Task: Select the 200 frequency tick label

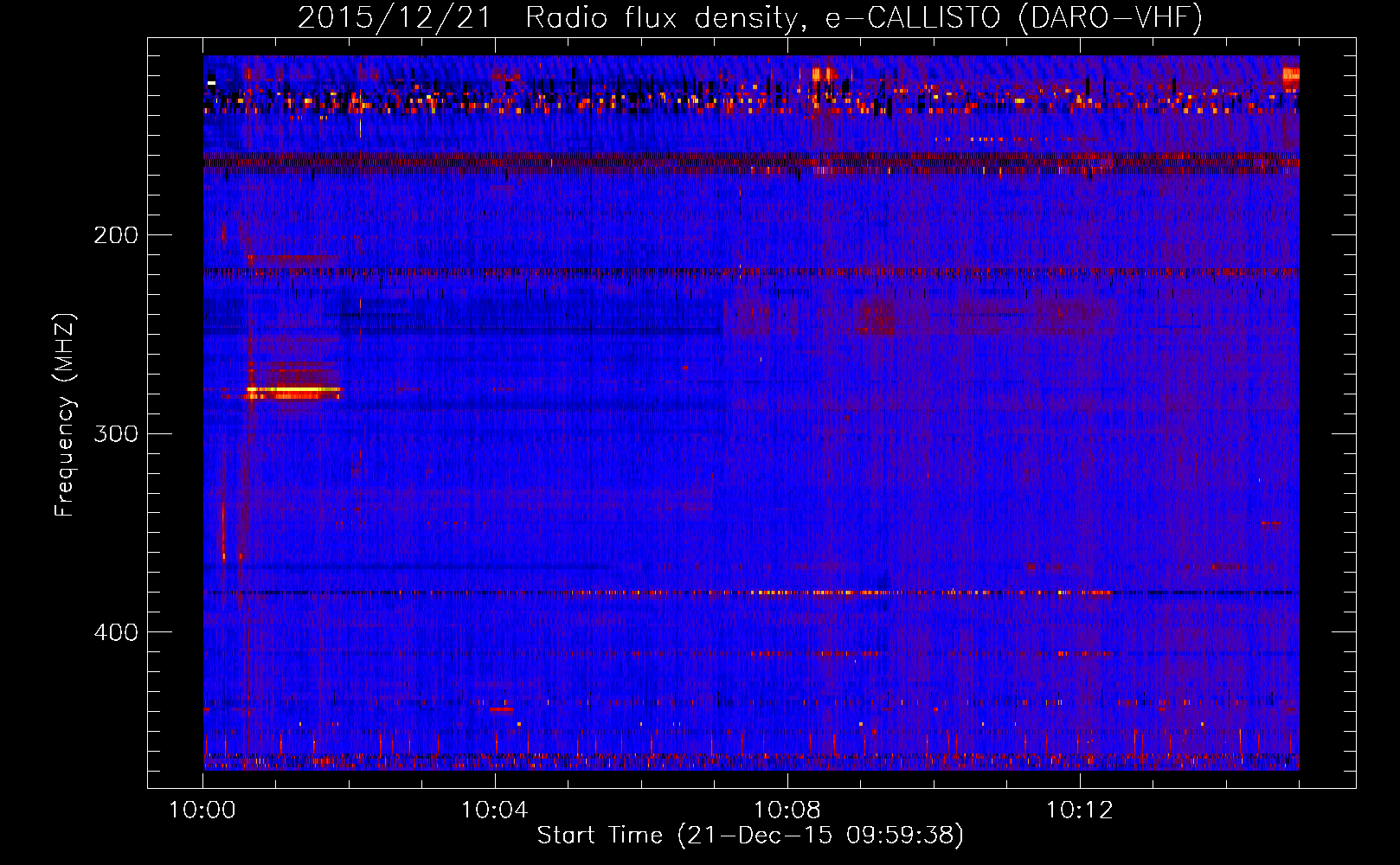Action: pyautogui.click(x=116, y=234)
